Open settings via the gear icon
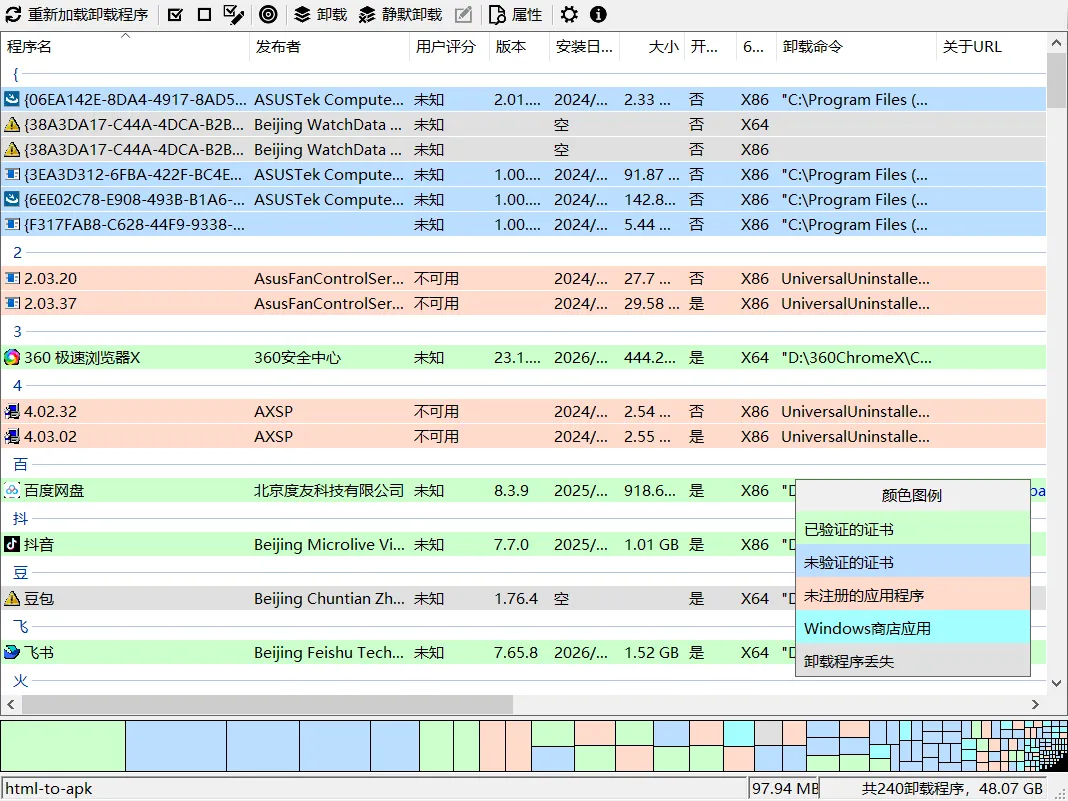Image resolution: width=1068 pixels, height=801 pixels. 569,14
